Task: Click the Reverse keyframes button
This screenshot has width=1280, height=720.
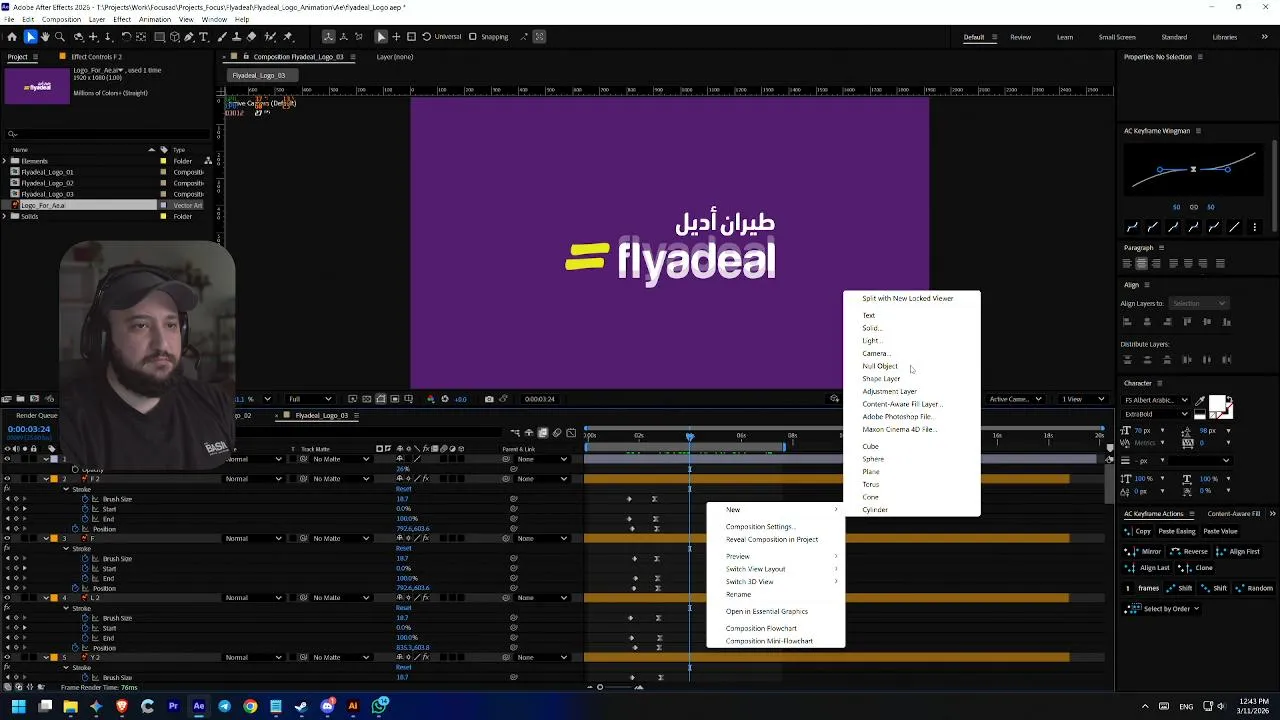Action: [x=1188, y=551]
